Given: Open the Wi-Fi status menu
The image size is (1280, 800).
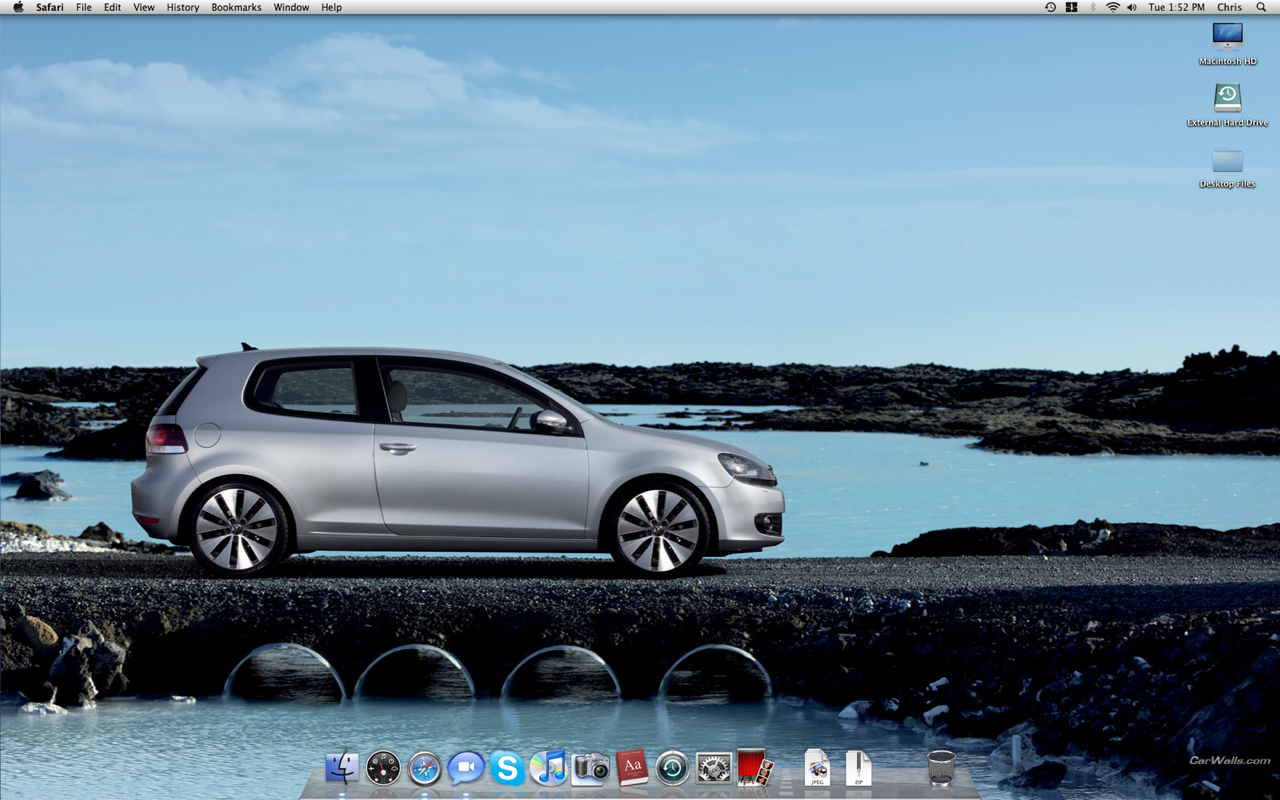Looking at the screenshot, I should click(x=1112, y=7).
